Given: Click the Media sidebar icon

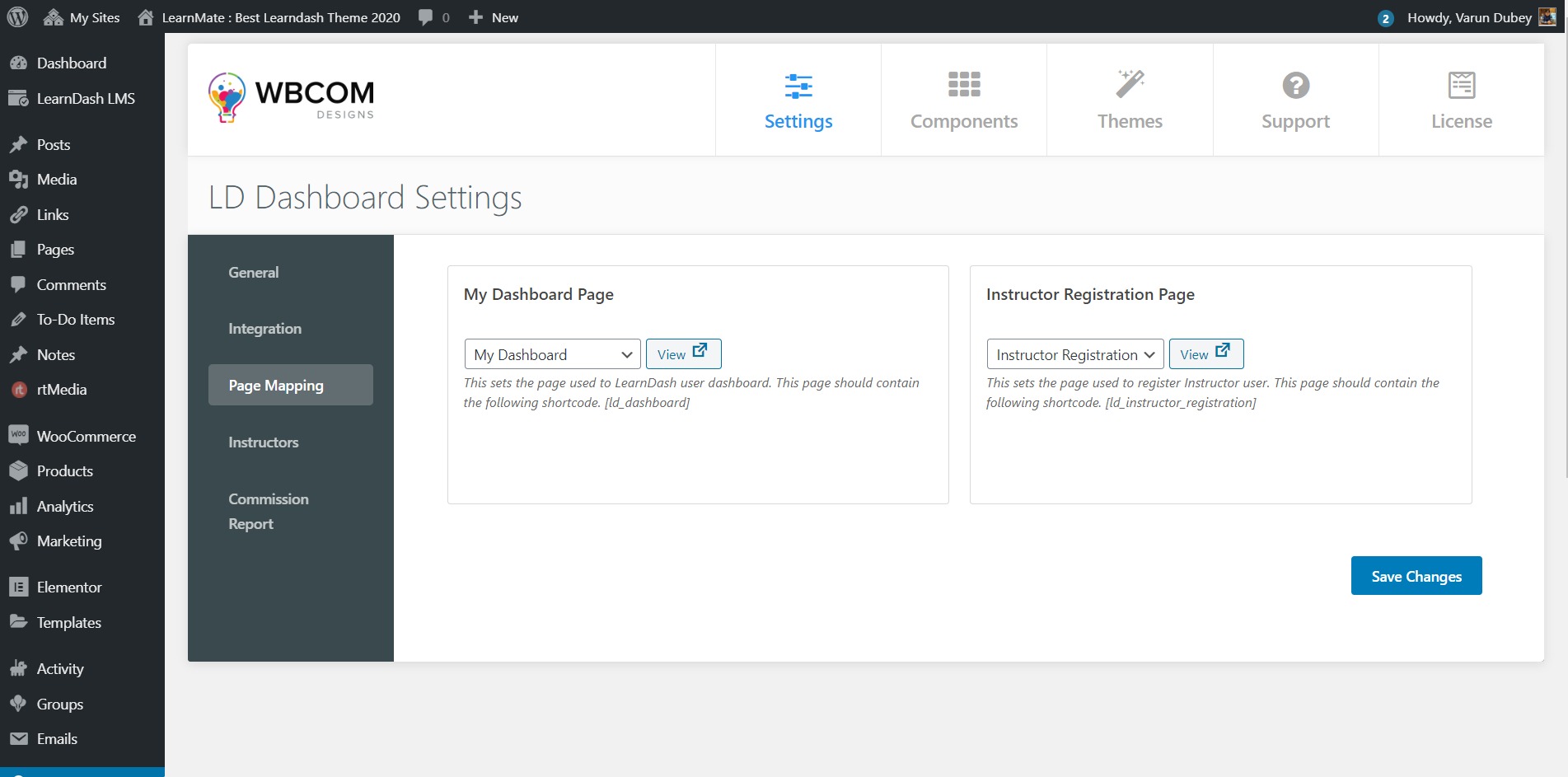Looking at the screenshot, I should coord(18,180).
